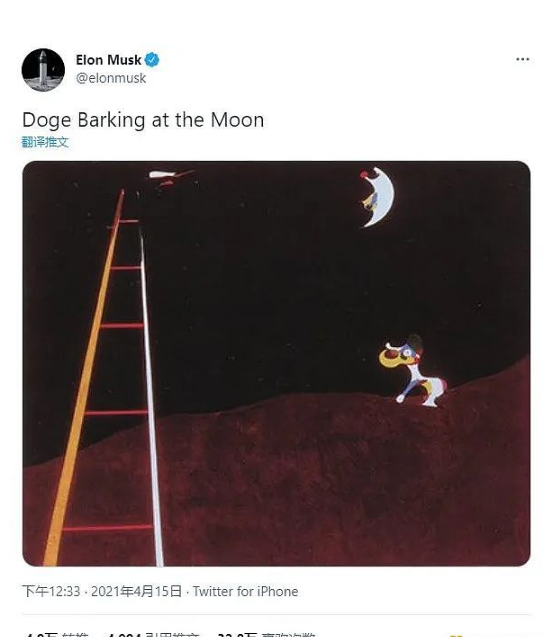Click the Elon Musk display name

point(108,60)
